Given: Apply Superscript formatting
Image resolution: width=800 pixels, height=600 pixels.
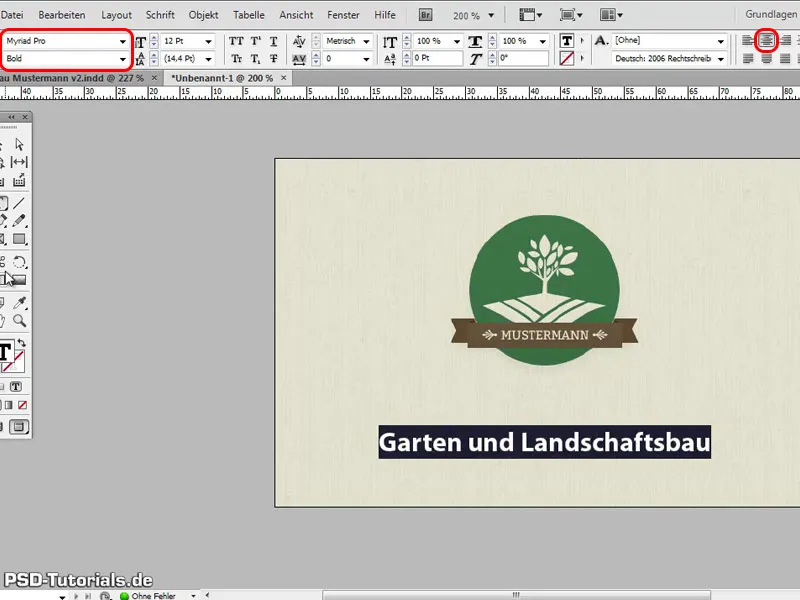Looking at the screenshot, I should 256,41.
